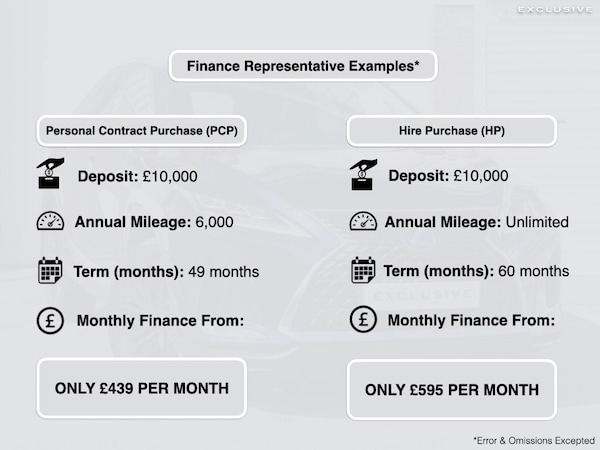Click the EXCLUSIVE logo in top corner

point(555,10)
